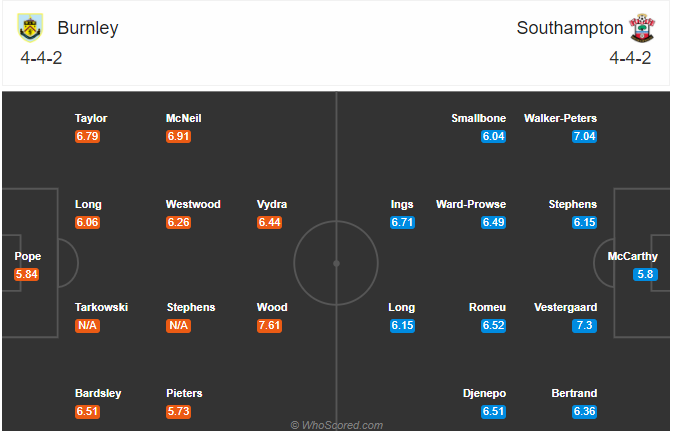Screen dimensions: 673x431
Task: Click Walker-Peters' 7.04 rating badge
Action: (x=584, y=137)
